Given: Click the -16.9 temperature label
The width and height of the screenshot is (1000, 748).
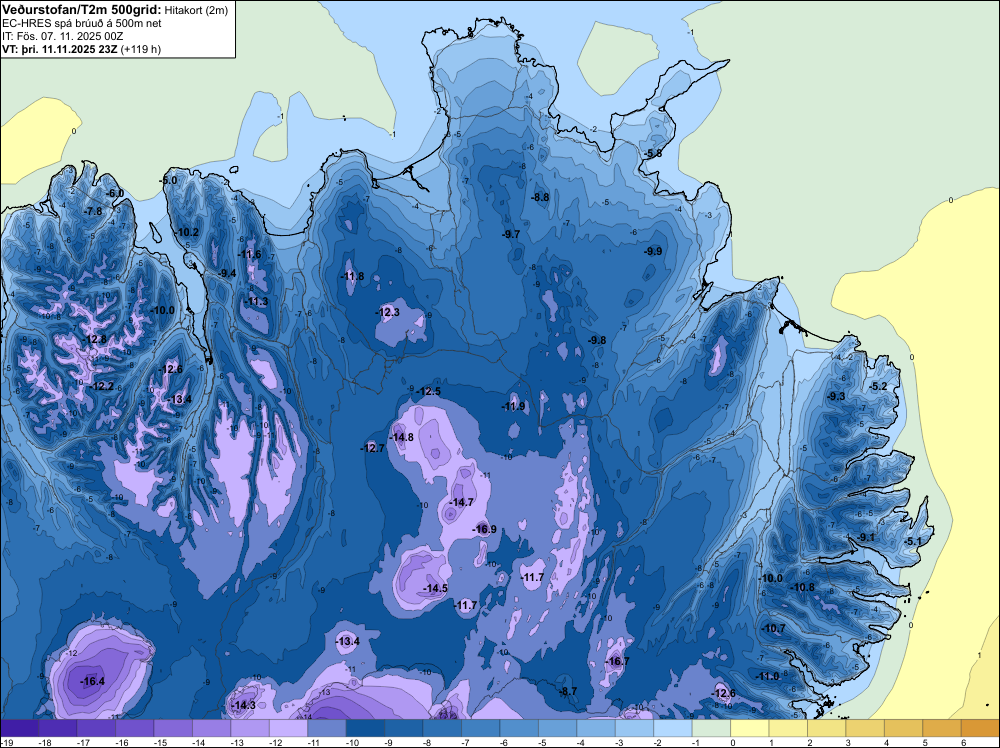Looking at the screenshot, I should click(484, 529).
